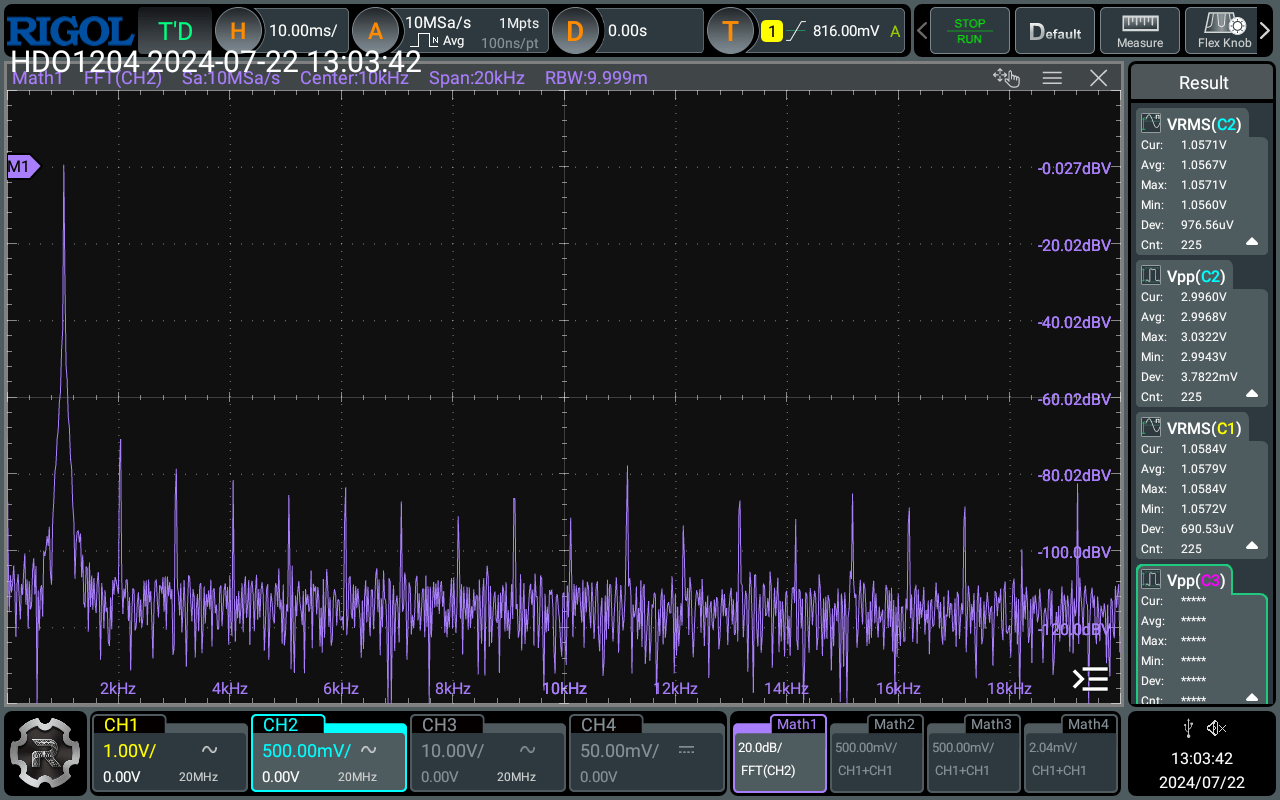
Task: Click the 10.00ms/ timebase value
Action: click(x=303, y=31)
